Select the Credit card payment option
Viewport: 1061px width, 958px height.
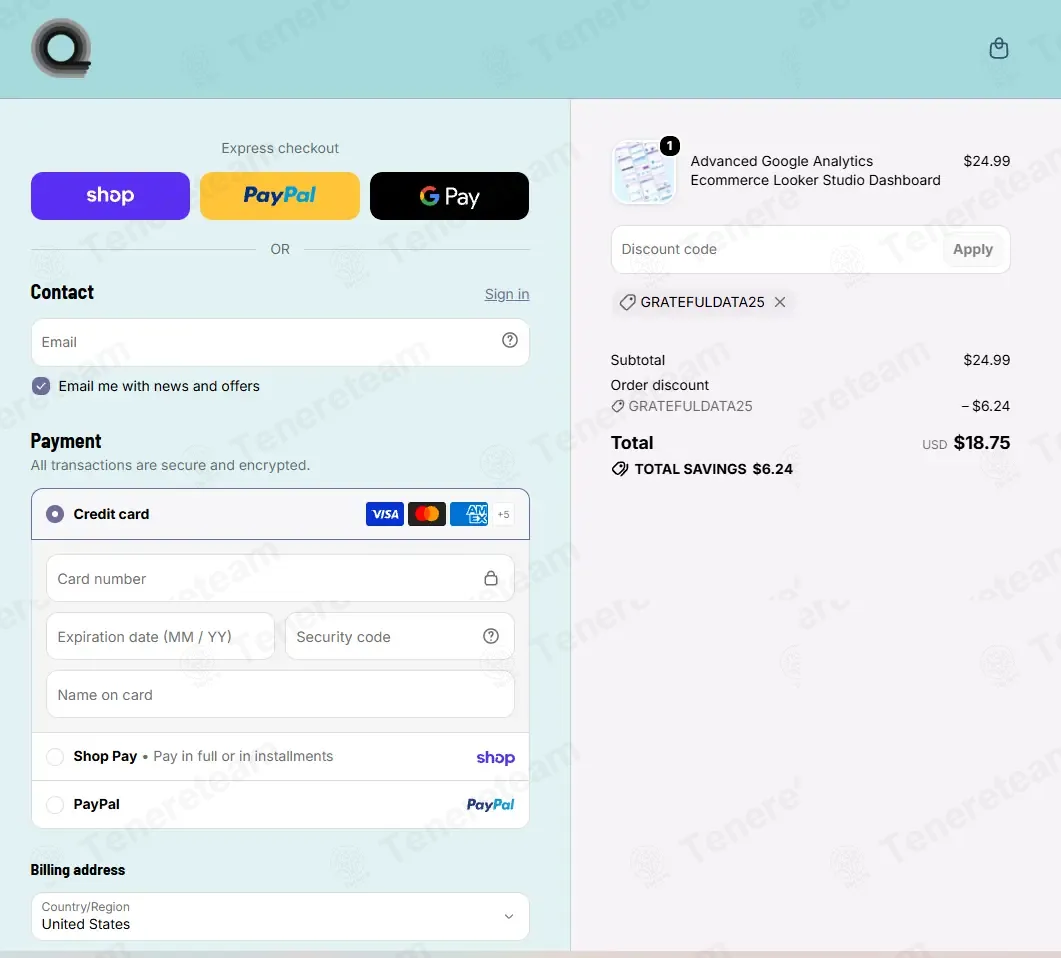[55, 514]
